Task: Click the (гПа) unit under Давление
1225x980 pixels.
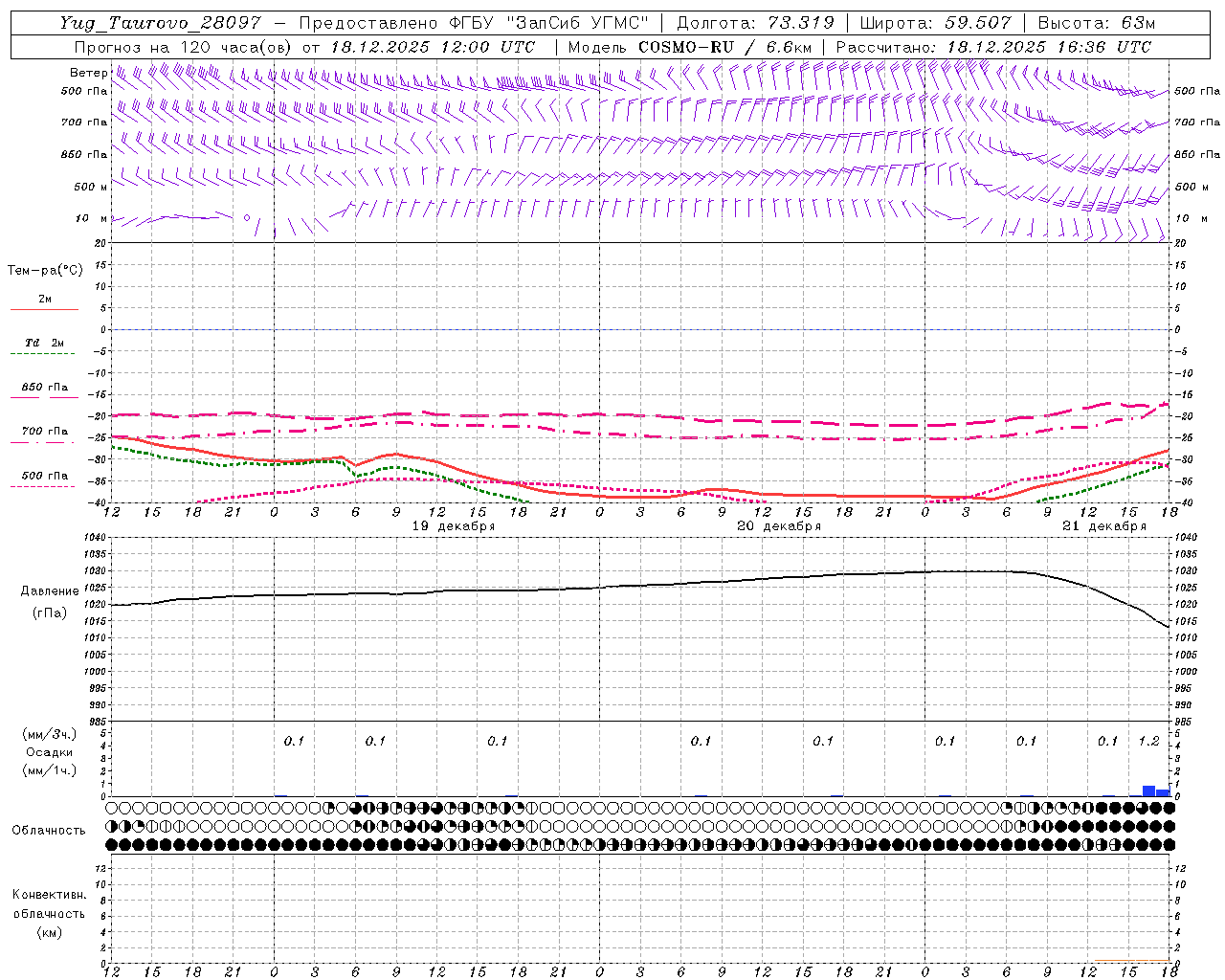Action: (50, 613)
